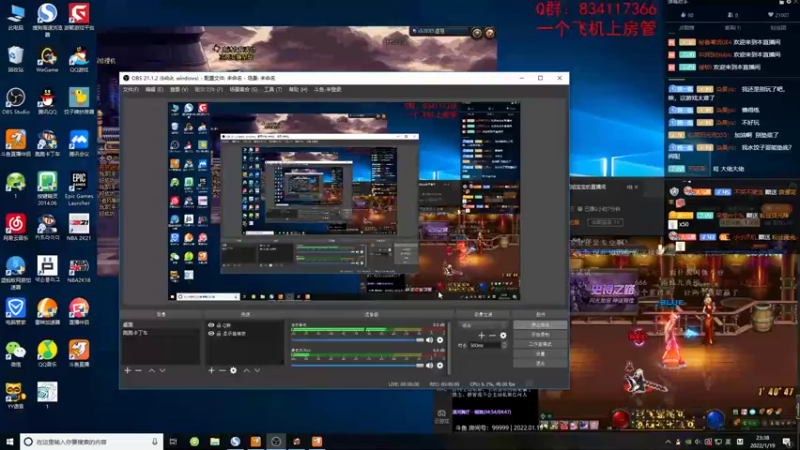Open the 场景集合(S) menu in OBS
Viewport: 800px width, 450px height.
243,89
